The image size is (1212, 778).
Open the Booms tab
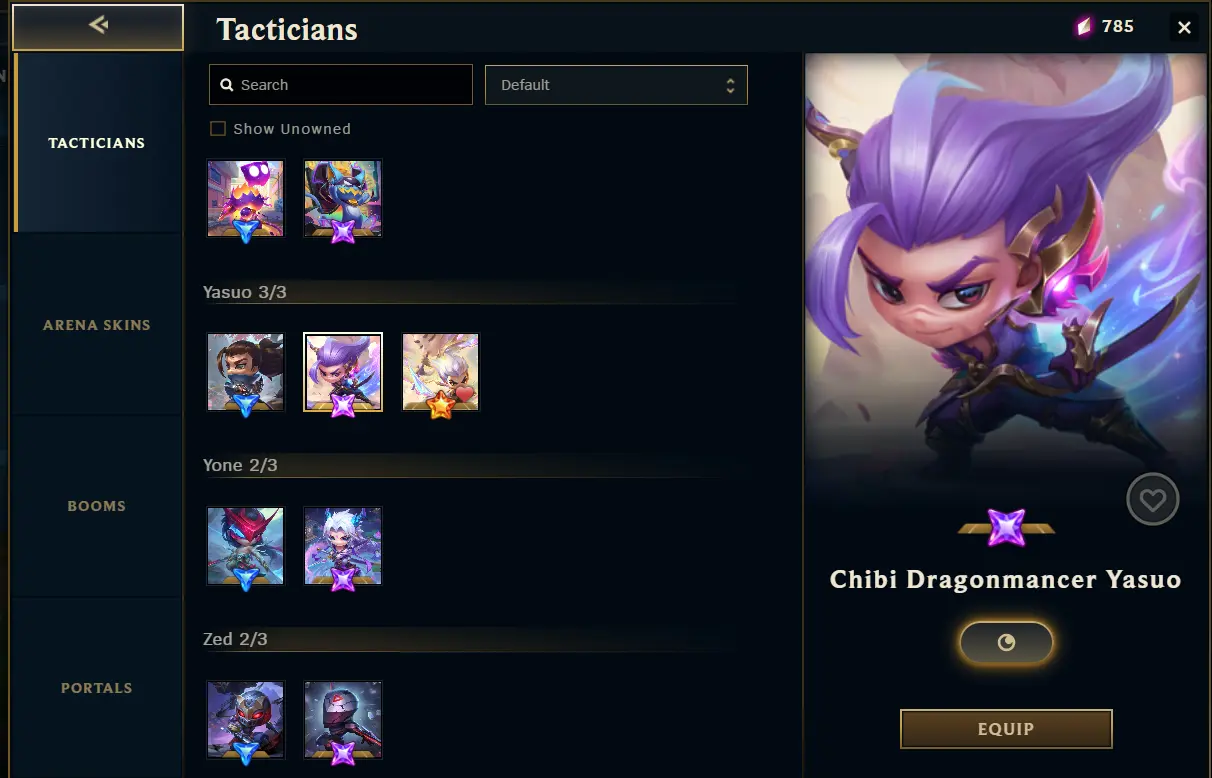tap(97, 506)
